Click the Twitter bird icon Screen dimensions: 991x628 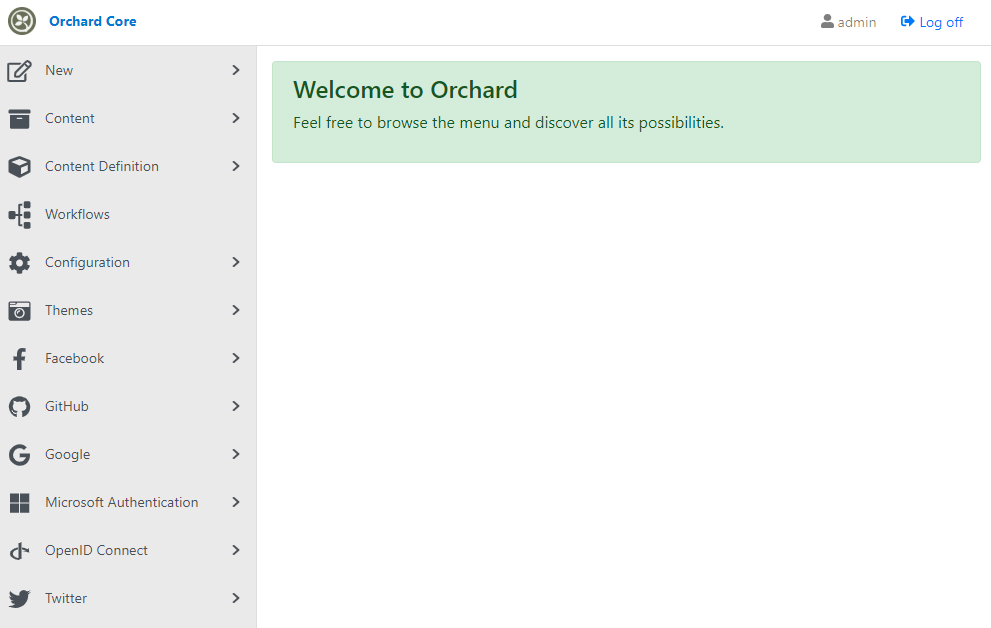pos(20,599)
